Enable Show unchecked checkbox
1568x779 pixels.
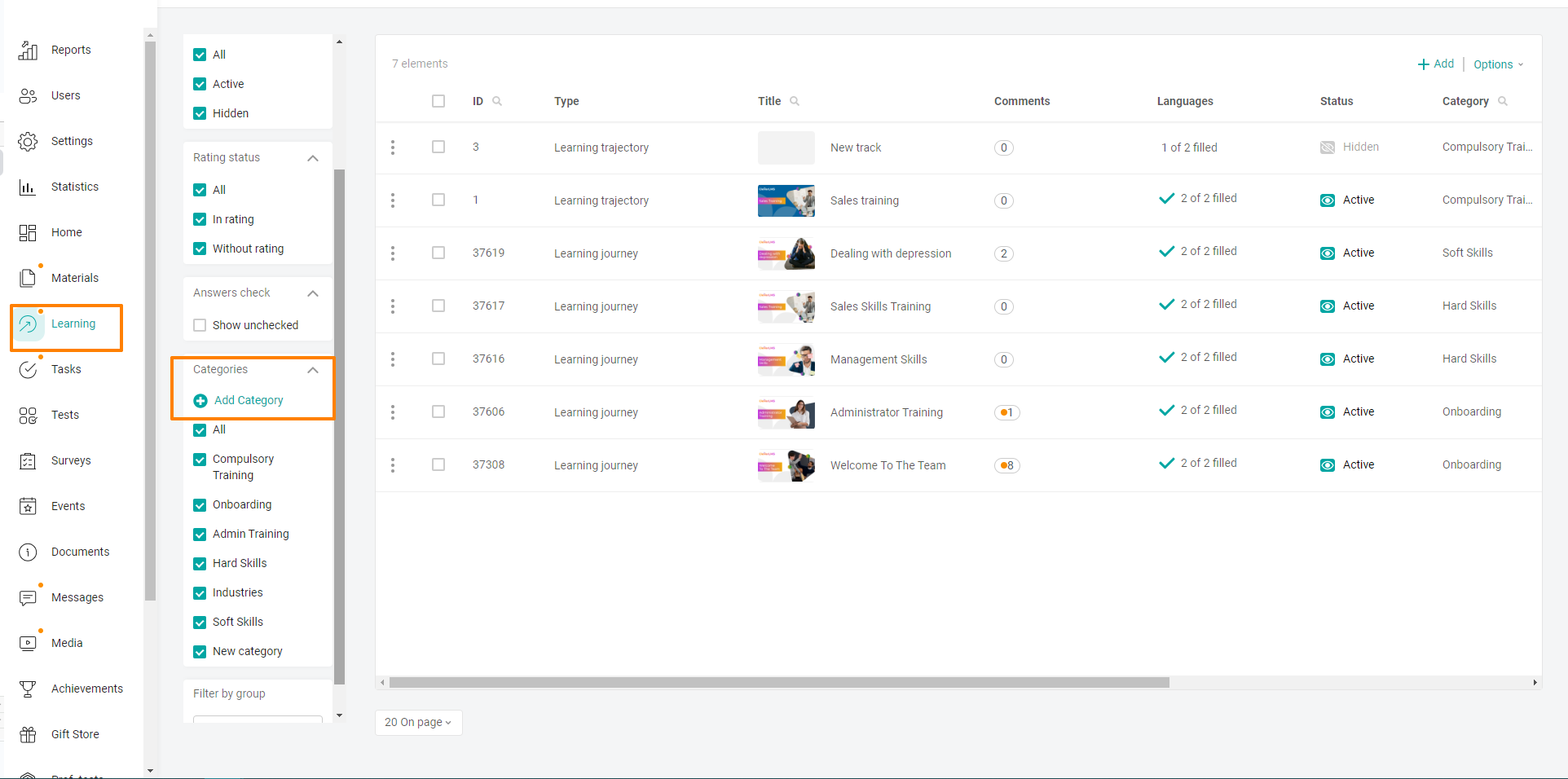coord(200,325)
